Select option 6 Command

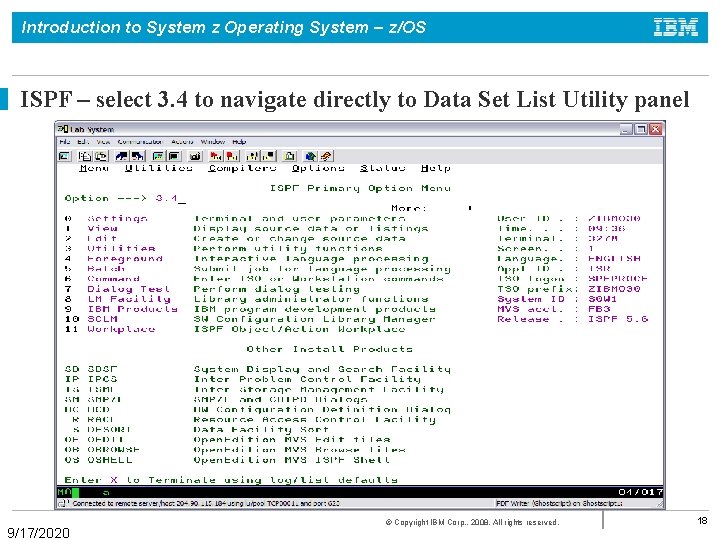113,279
